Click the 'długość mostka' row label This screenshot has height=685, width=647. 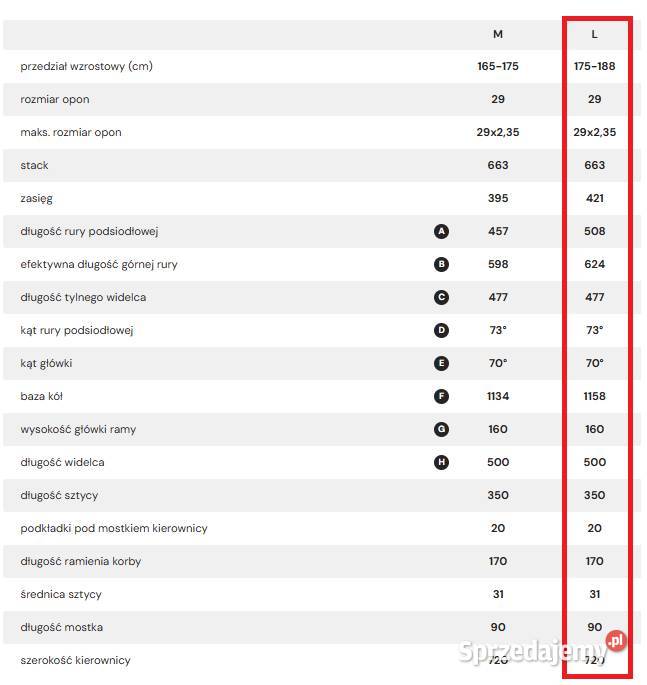[62, 627]
